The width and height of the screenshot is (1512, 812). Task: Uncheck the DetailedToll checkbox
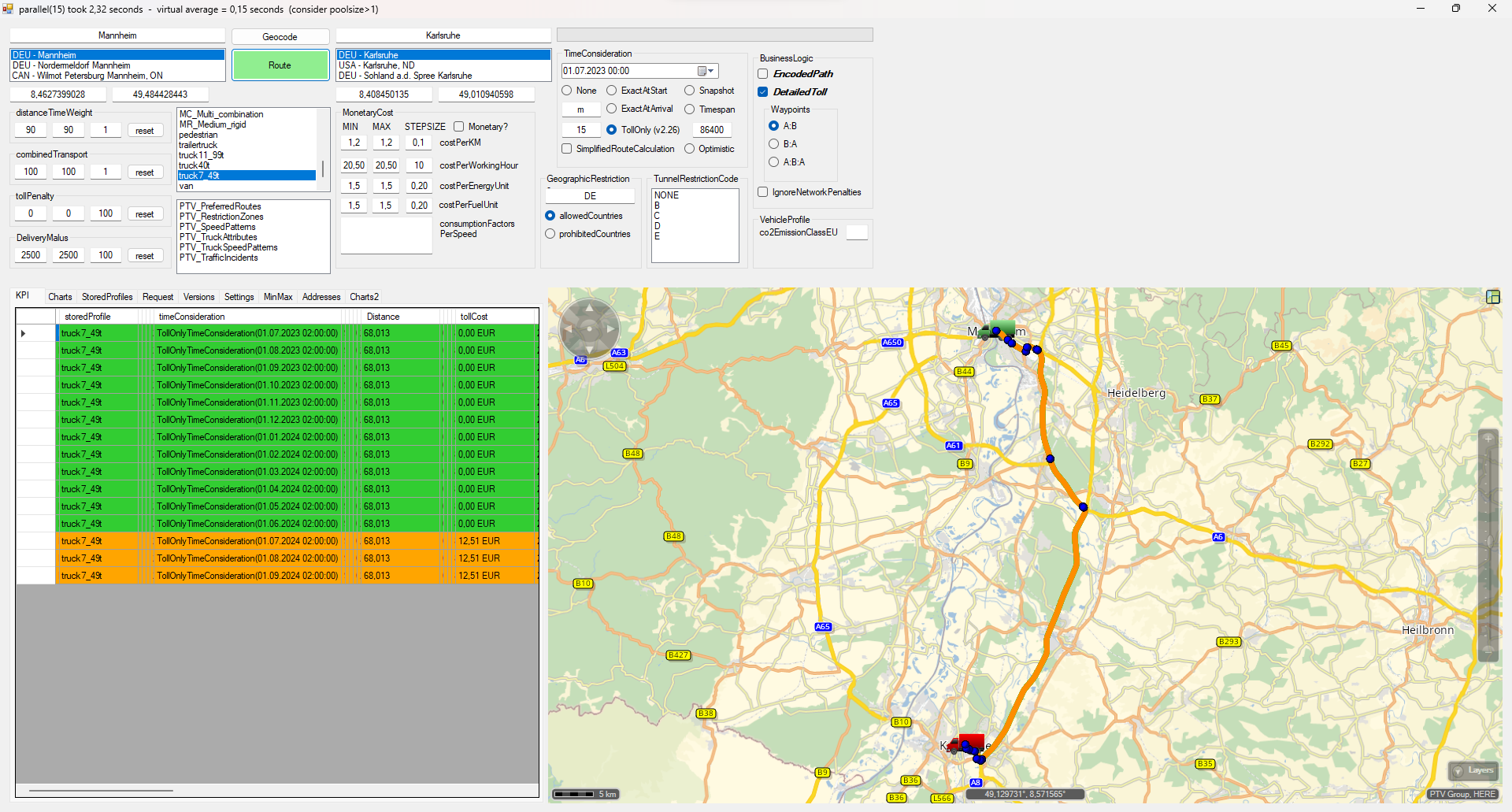(x=763, y=92)
